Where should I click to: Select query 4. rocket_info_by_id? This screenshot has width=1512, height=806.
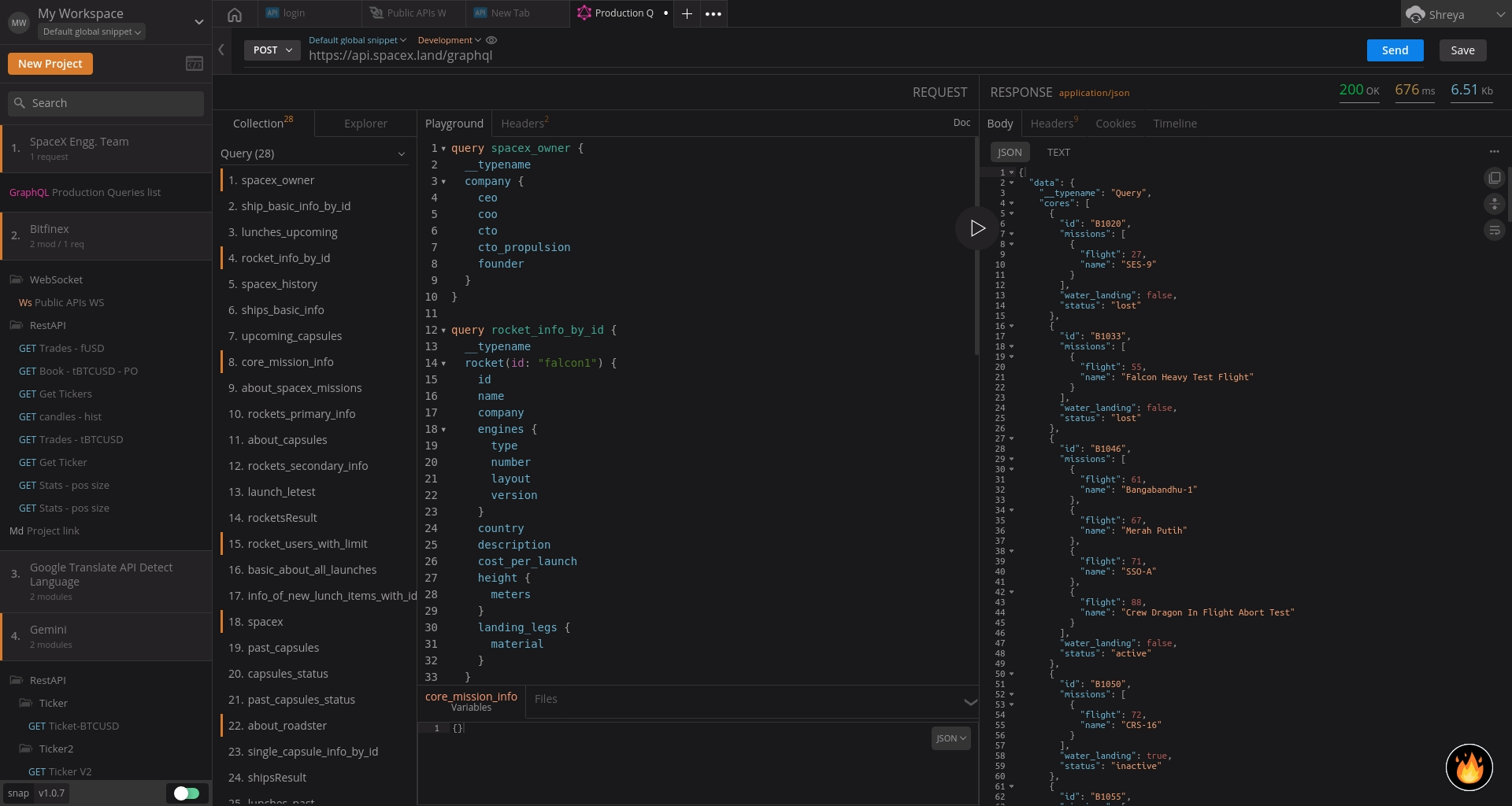click(x=317, y=258)
